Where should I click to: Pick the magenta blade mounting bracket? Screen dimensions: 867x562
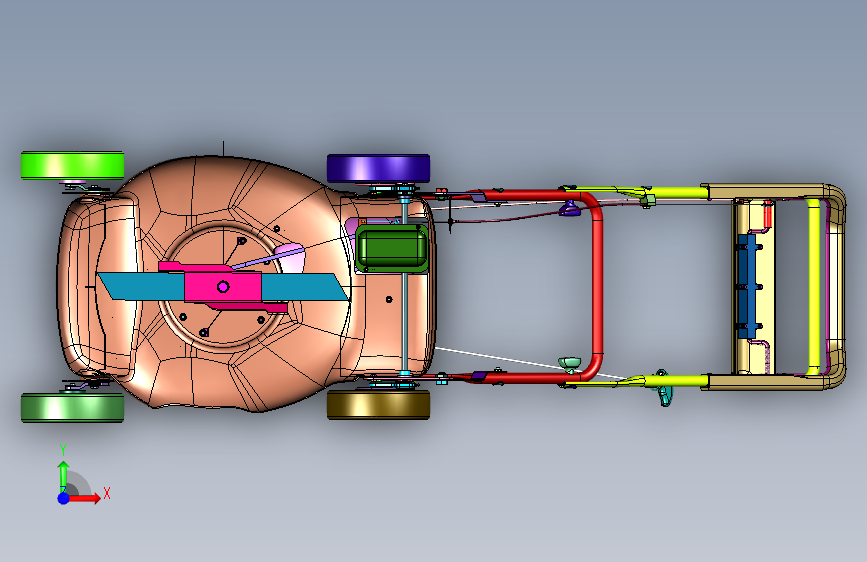point(223,288)
